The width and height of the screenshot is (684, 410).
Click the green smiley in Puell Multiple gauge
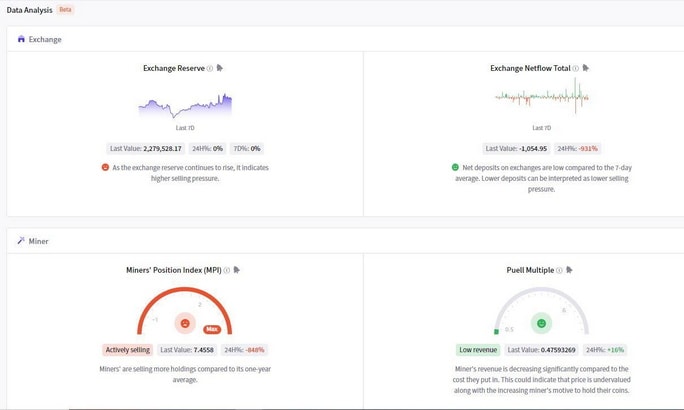541,323
